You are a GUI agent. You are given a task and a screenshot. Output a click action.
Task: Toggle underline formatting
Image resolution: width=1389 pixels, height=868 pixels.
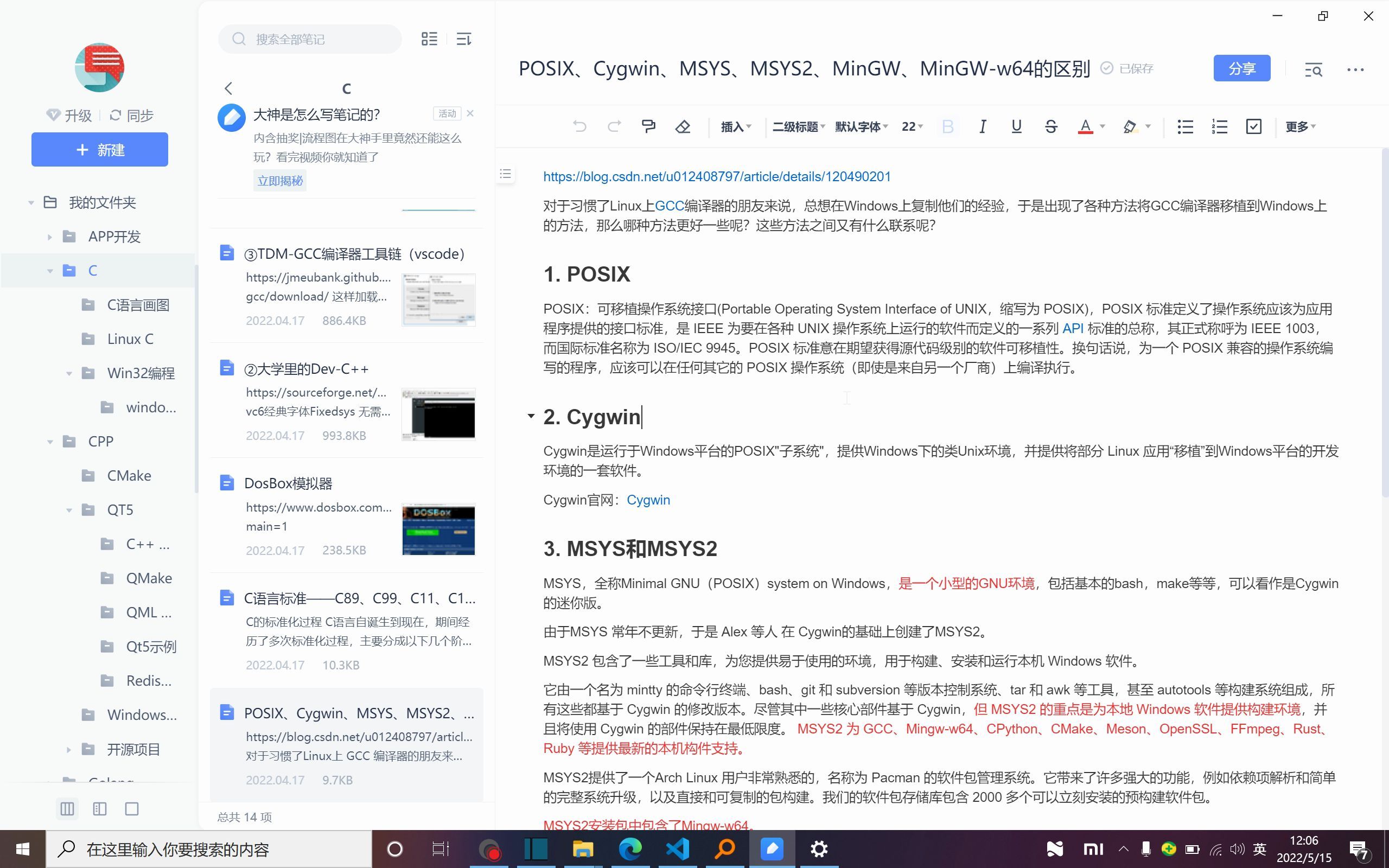1016,126
